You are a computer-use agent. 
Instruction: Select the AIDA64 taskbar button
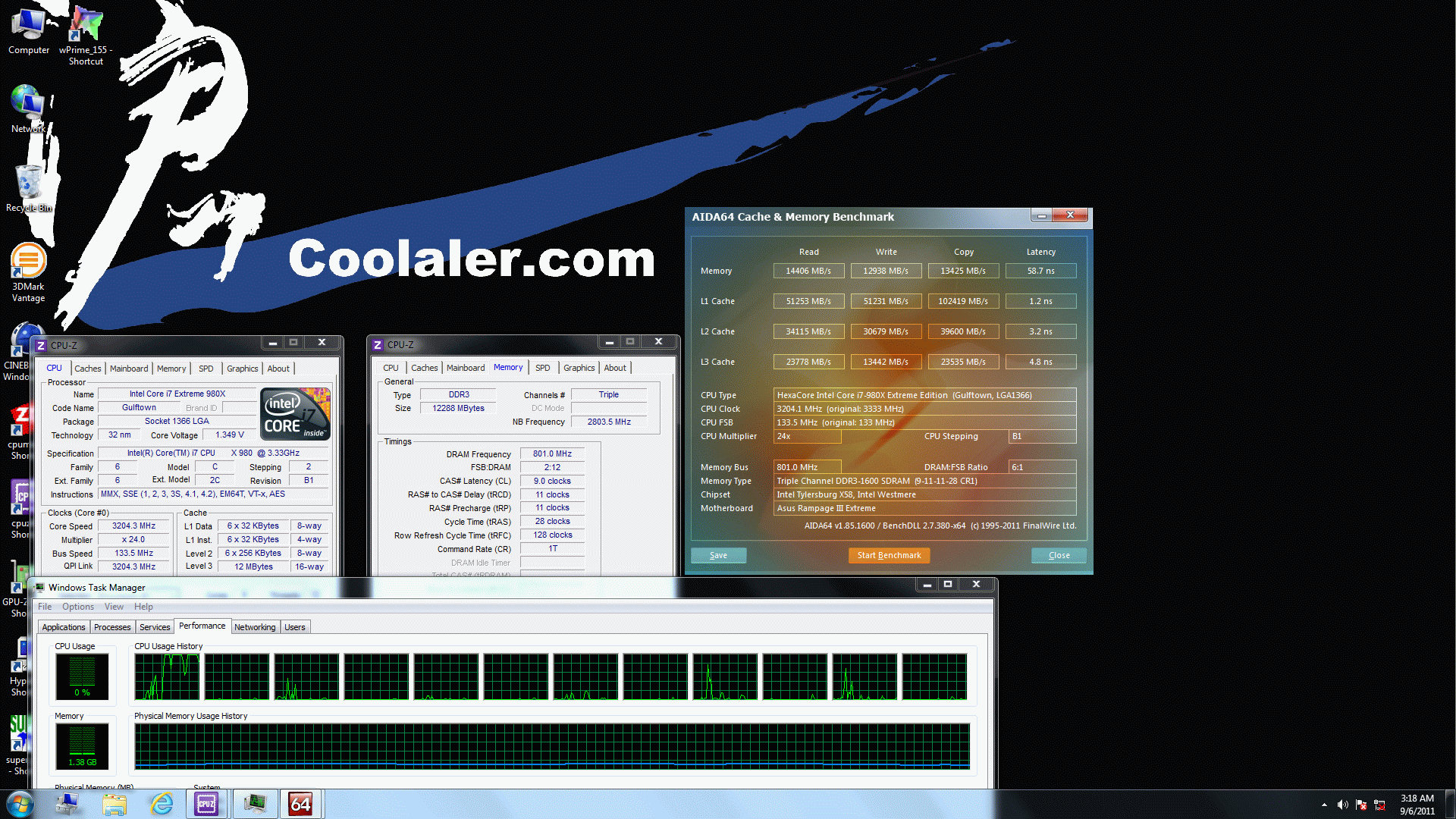click(300, 804)
